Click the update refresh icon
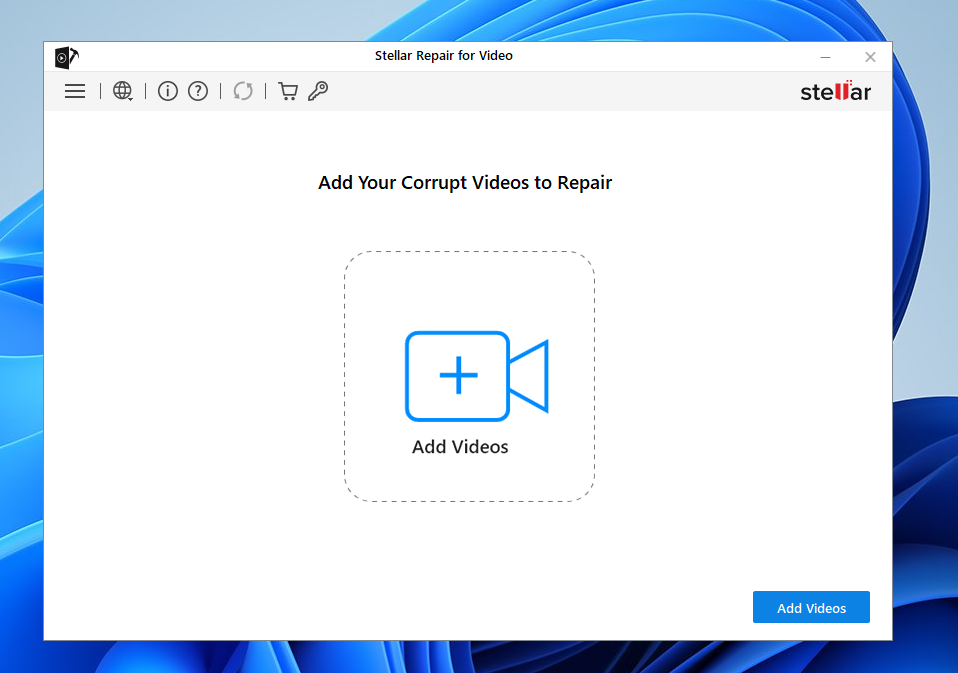 coord(243,91)
